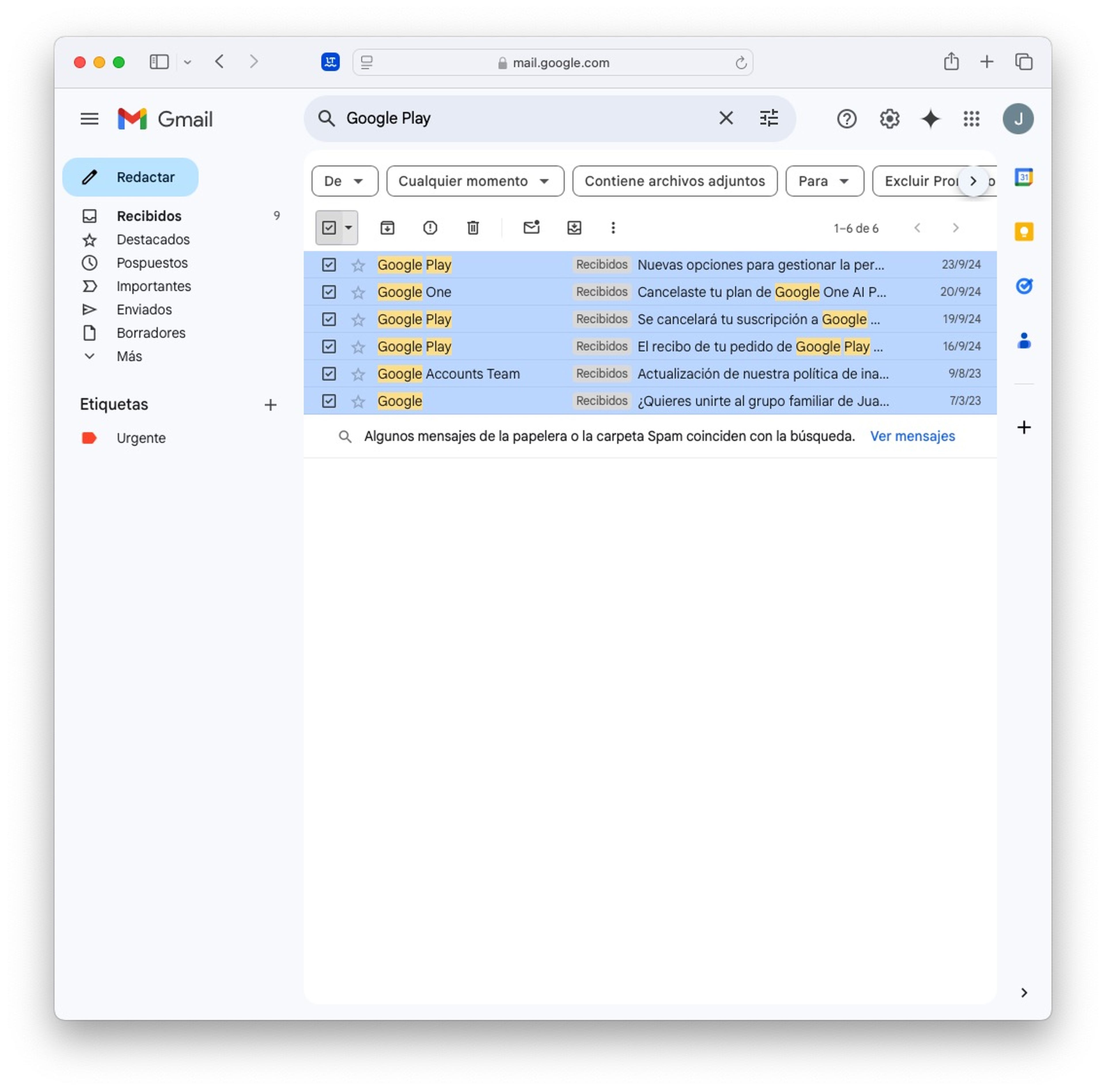
Task: Open the Cualquier momento dropdown
Action: pyautogui.click(x=475, y=181)
